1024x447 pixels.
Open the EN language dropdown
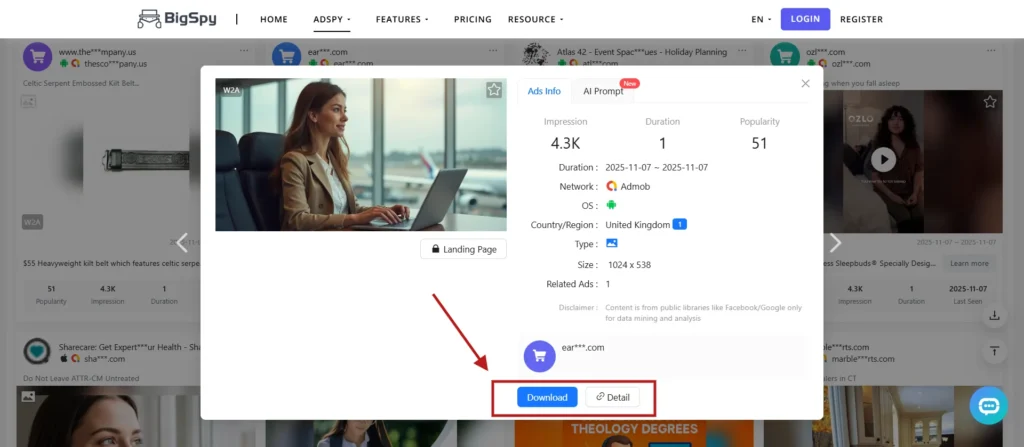pyautogui.click(x=761, y=20)
